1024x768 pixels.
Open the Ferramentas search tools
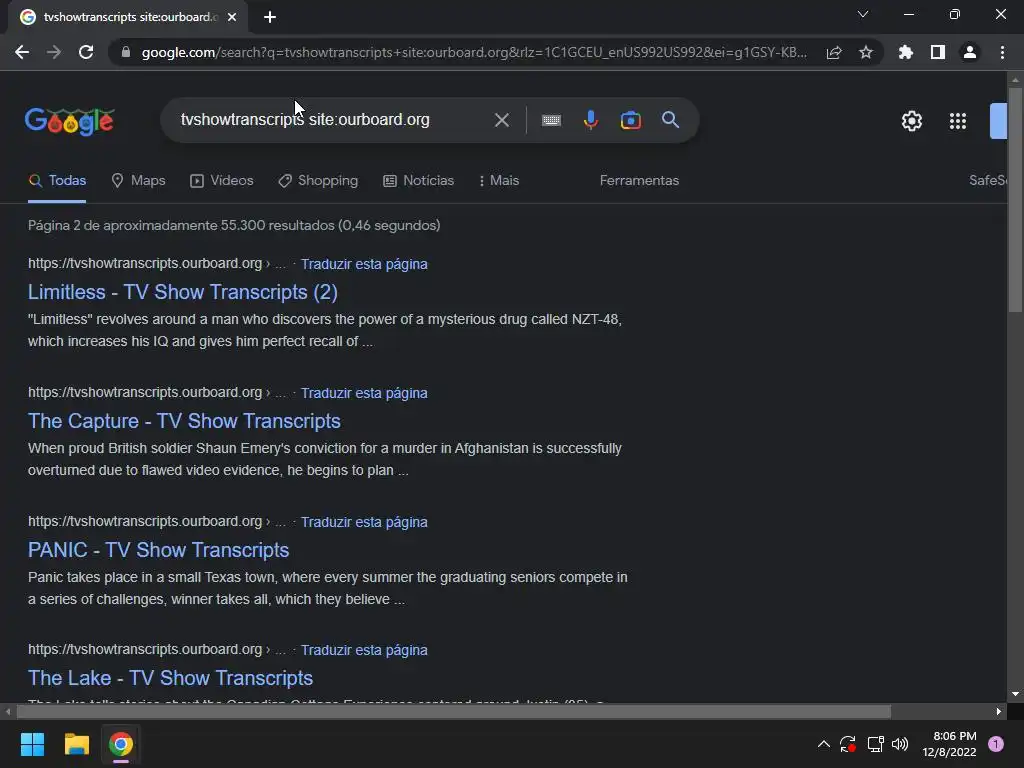point(639,180)
